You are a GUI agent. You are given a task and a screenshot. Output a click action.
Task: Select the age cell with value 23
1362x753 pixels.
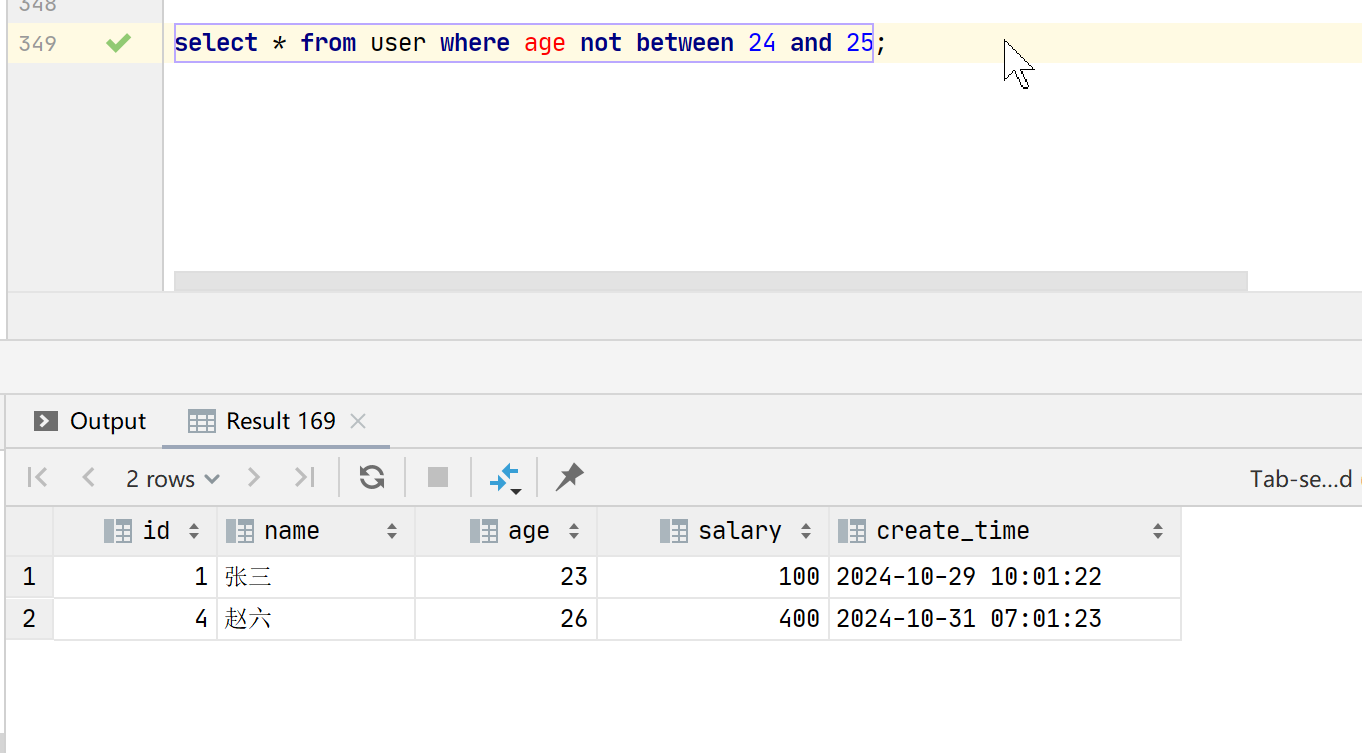(506, 577)
